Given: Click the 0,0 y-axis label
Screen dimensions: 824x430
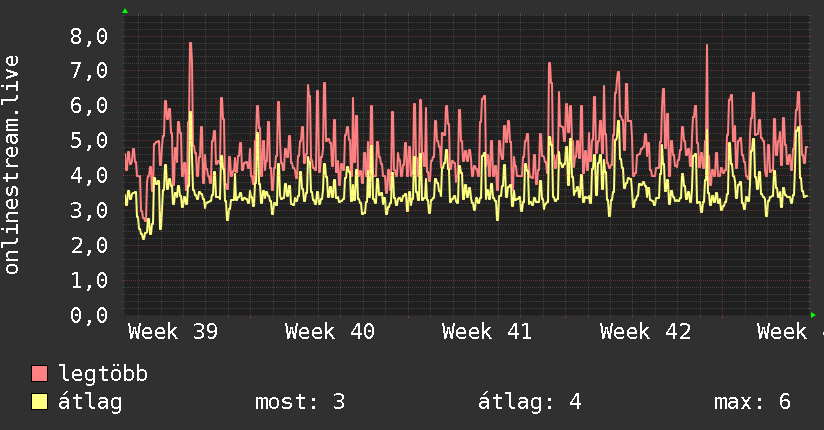Looking at the screenshot, I should (89, 315).
